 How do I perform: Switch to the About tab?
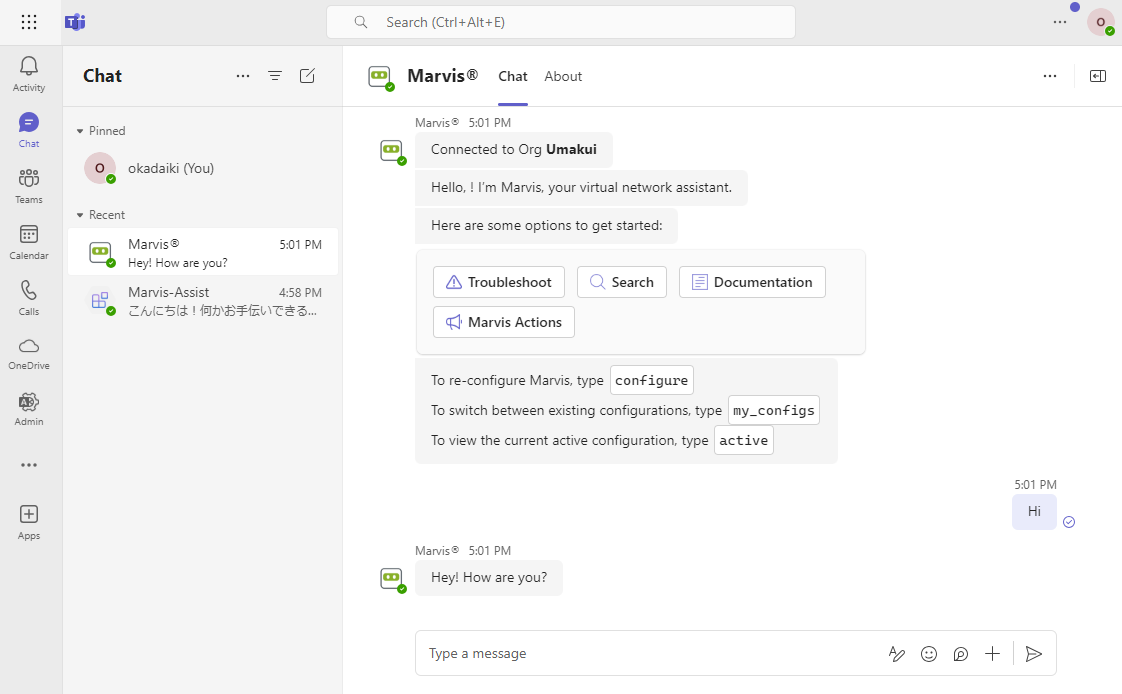click(563, 76)
